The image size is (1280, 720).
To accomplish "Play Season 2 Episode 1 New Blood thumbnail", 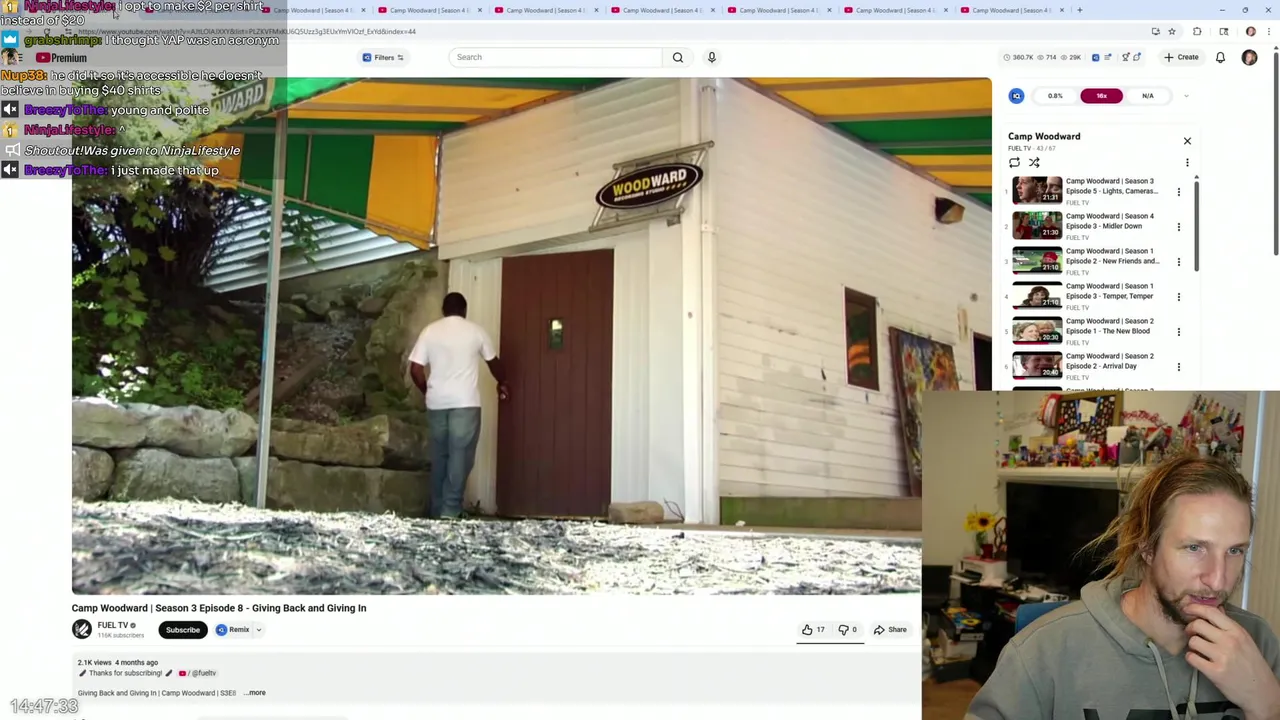I will coord(1037,331).
